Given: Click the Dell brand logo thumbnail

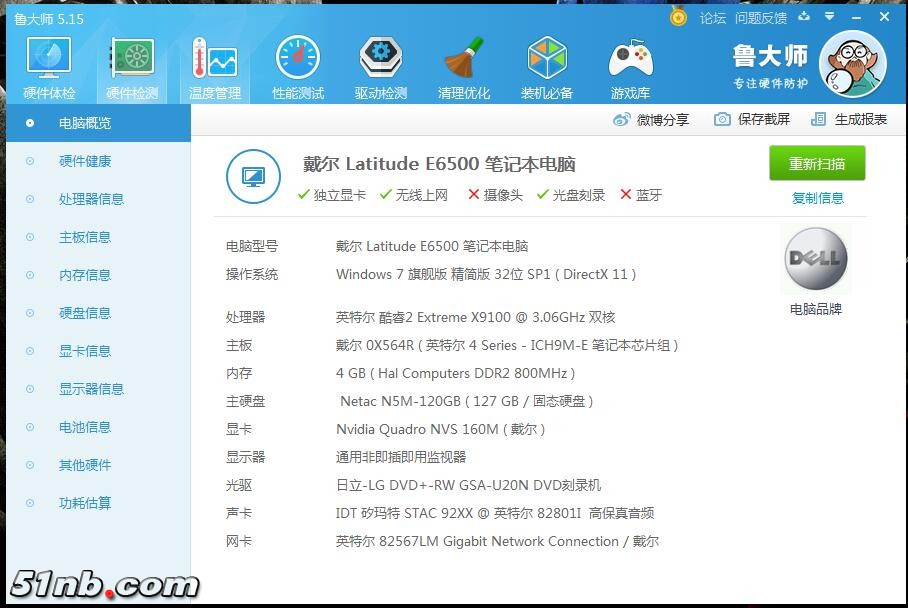Looking at the screenshot, I should point(816,258).
